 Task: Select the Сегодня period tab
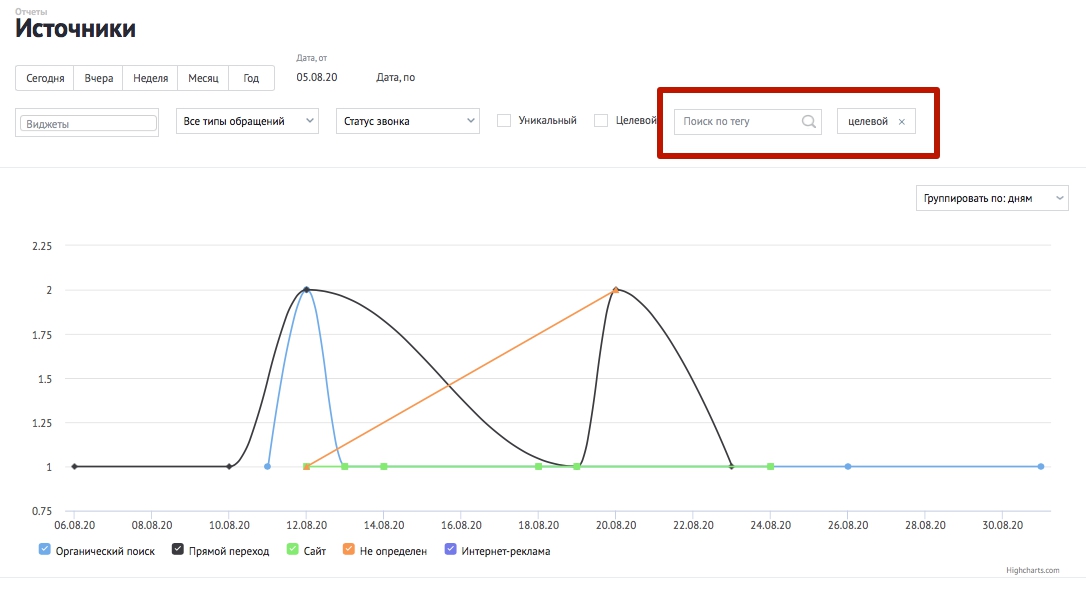[x=45, y=78]
